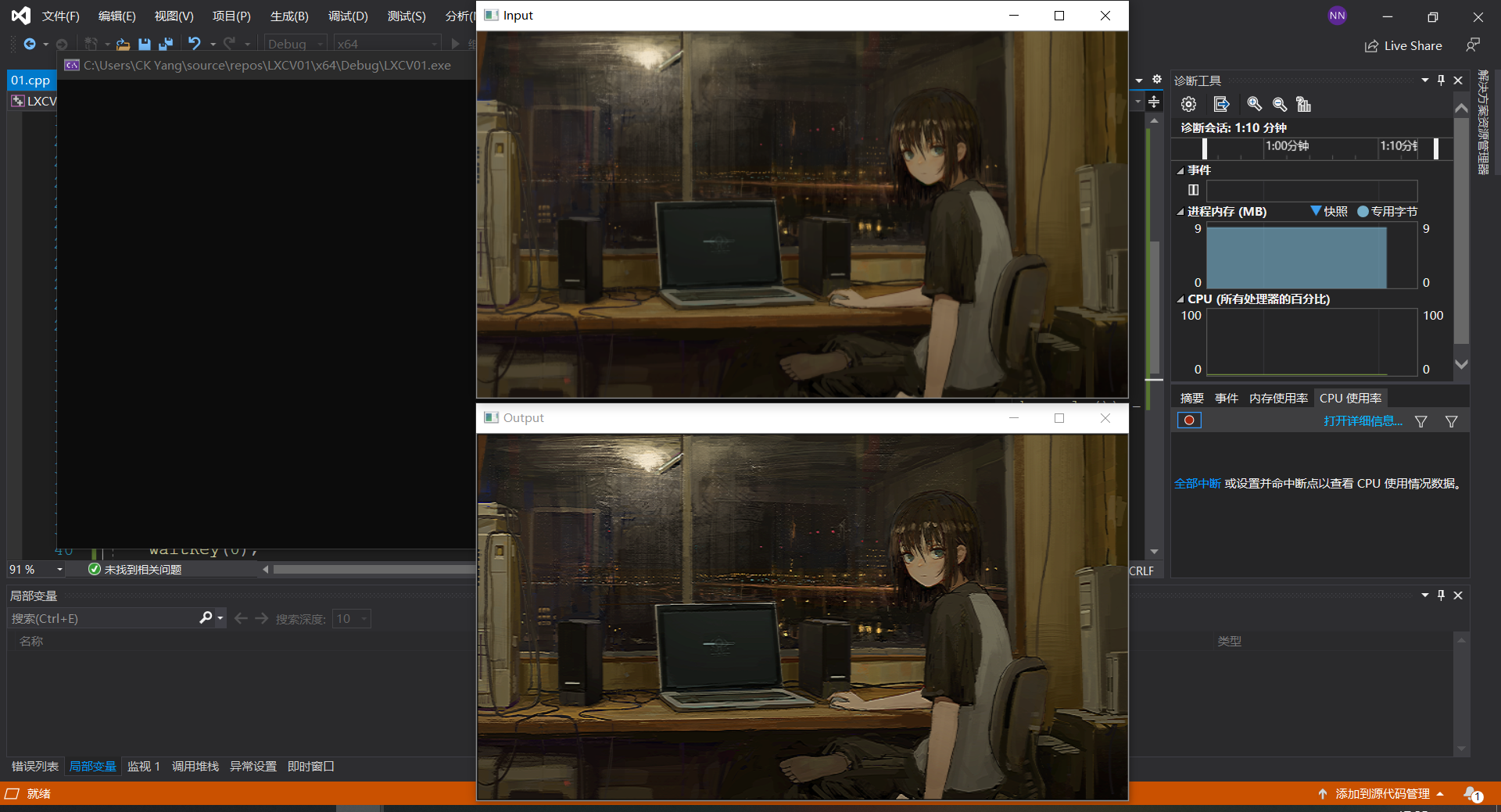The height and width of the screenshot is (812, 1501).
Task: Click the break all (全部中断) link
Action: click(x=1198, y=484)
